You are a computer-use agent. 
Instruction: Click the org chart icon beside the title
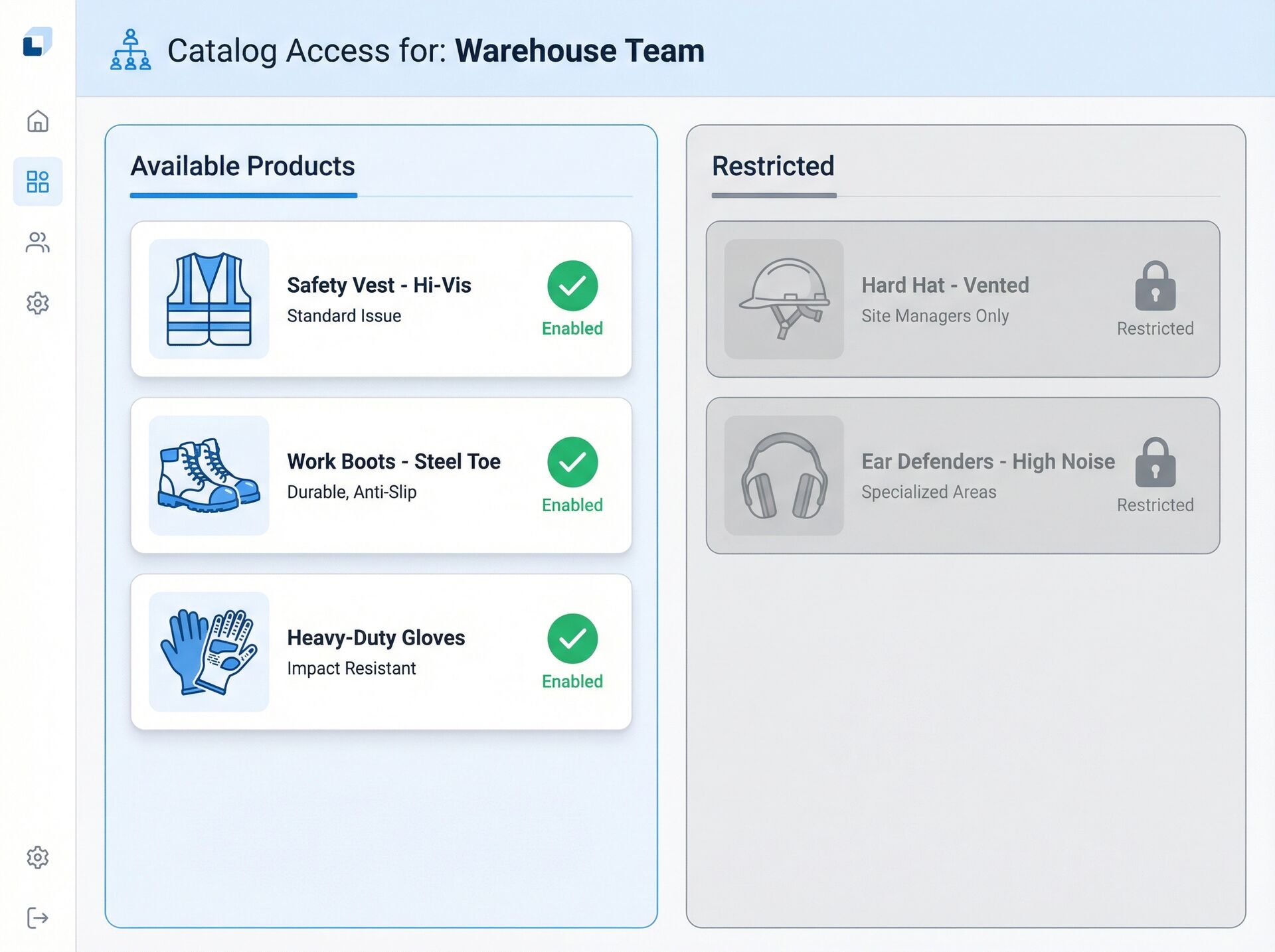(130, 50)
